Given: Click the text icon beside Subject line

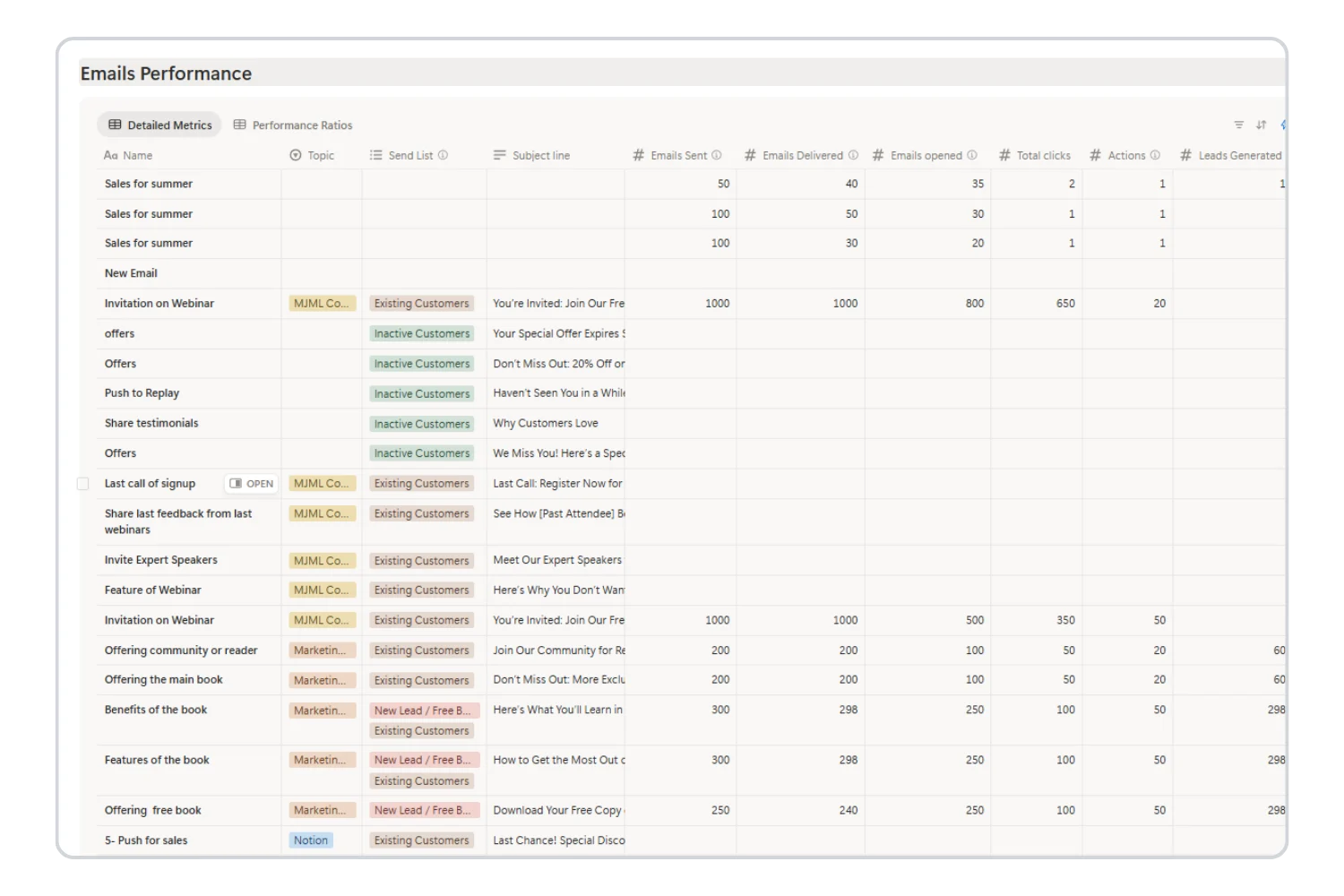Looking at the screenshot, I should [500, 154].
